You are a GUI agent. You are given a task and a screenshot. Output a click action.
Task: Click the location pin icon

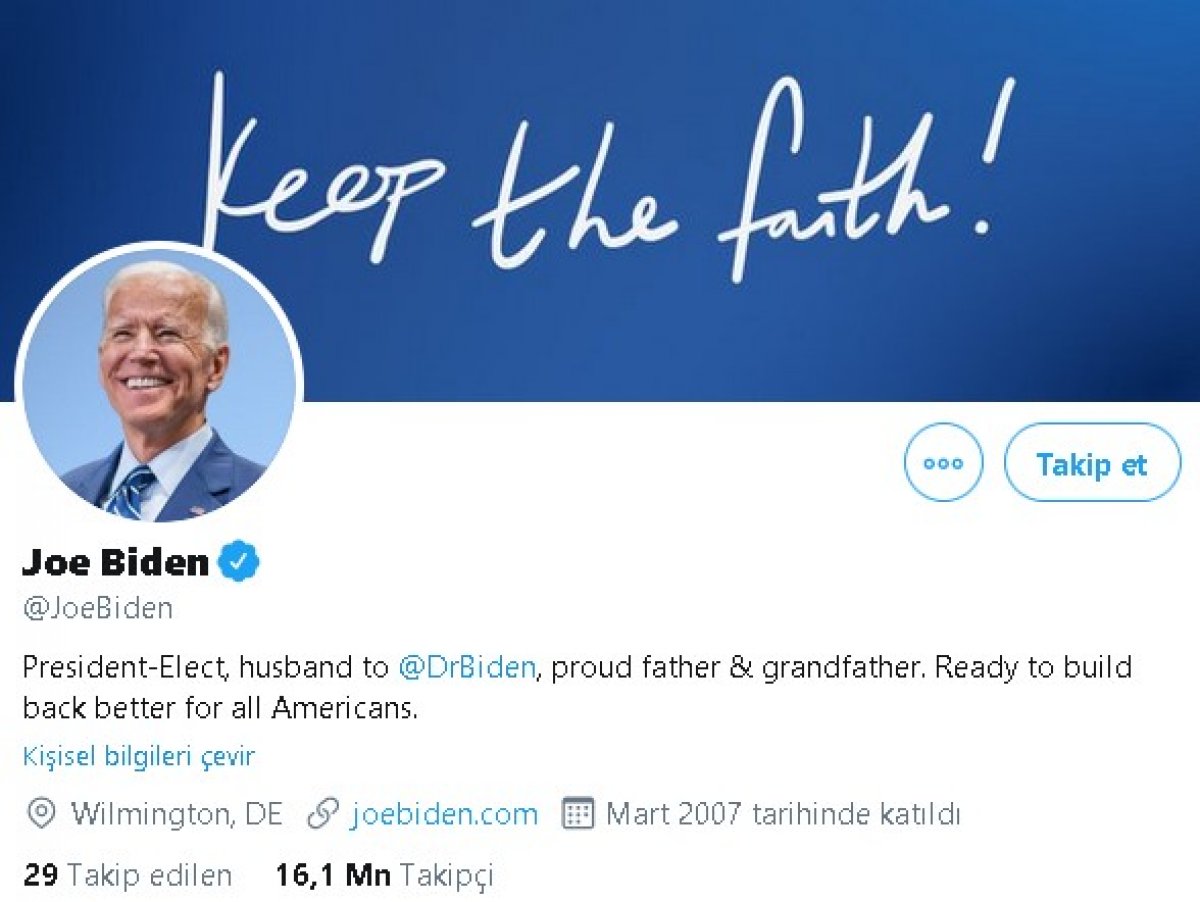point(40,814)
